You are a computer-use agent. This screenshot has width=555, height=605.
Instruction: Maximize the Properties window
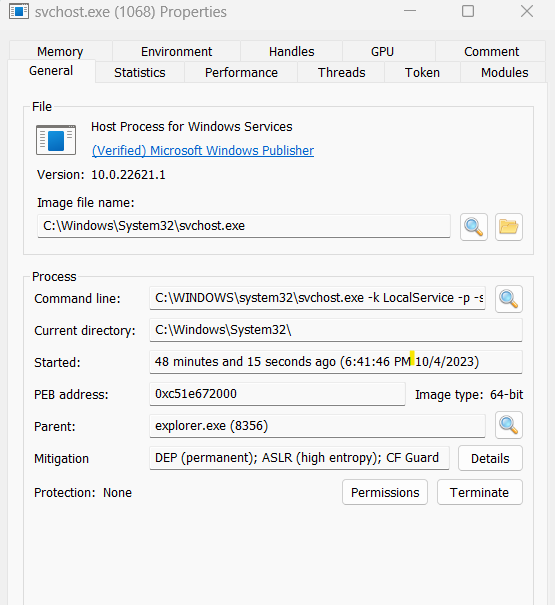click(468, 11)
